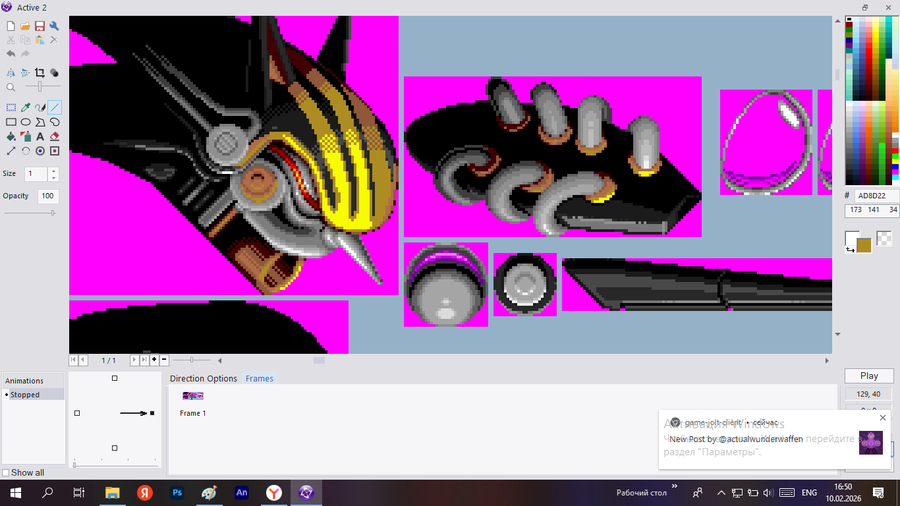Screen dimensions: 900x506
Task: Click the swap colors arrow icon
Action: click(849, 249)
